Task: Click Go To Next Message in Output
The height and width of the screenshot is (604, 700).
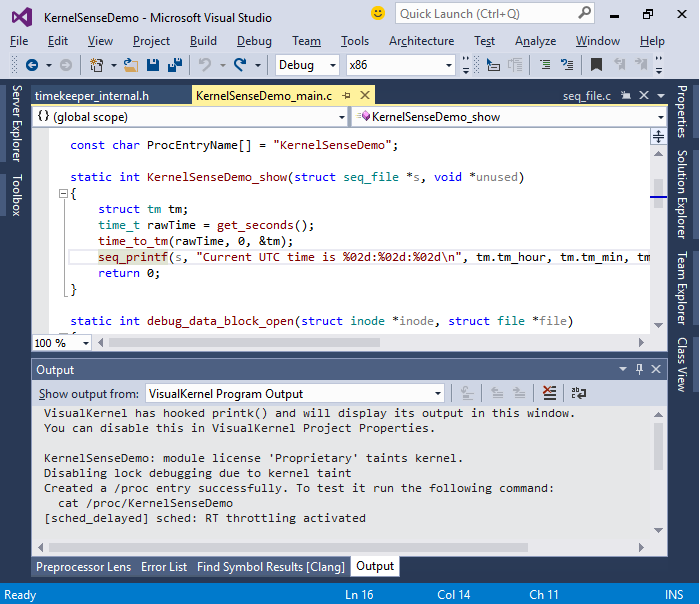Action: tap(519, 393)
